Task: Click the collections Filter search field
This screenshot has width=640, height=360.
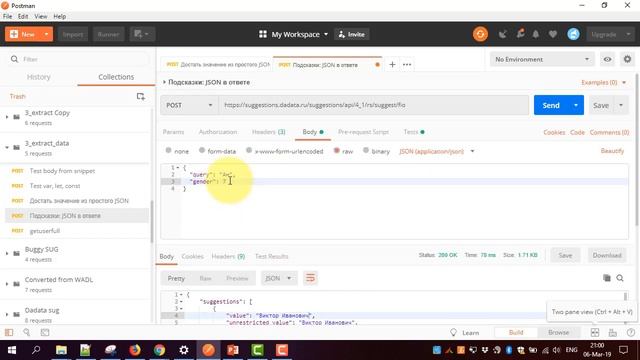Action: tap(78, 60)
